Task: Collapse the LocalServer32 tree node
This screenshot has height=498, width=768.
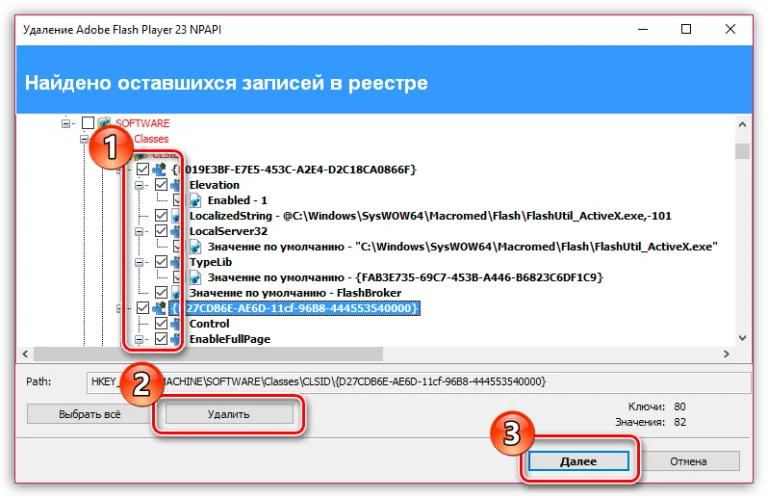Action: coord(139,231)
